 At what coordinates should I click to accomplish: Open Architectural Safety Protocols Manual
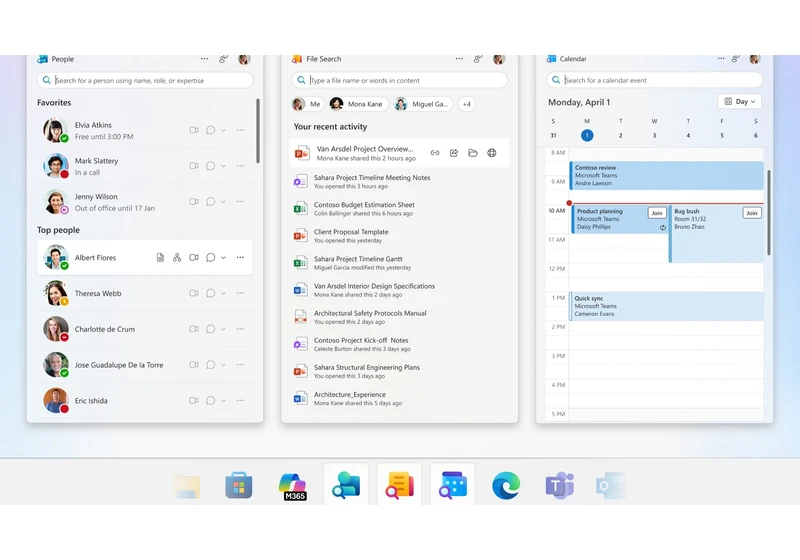(399, 317)
